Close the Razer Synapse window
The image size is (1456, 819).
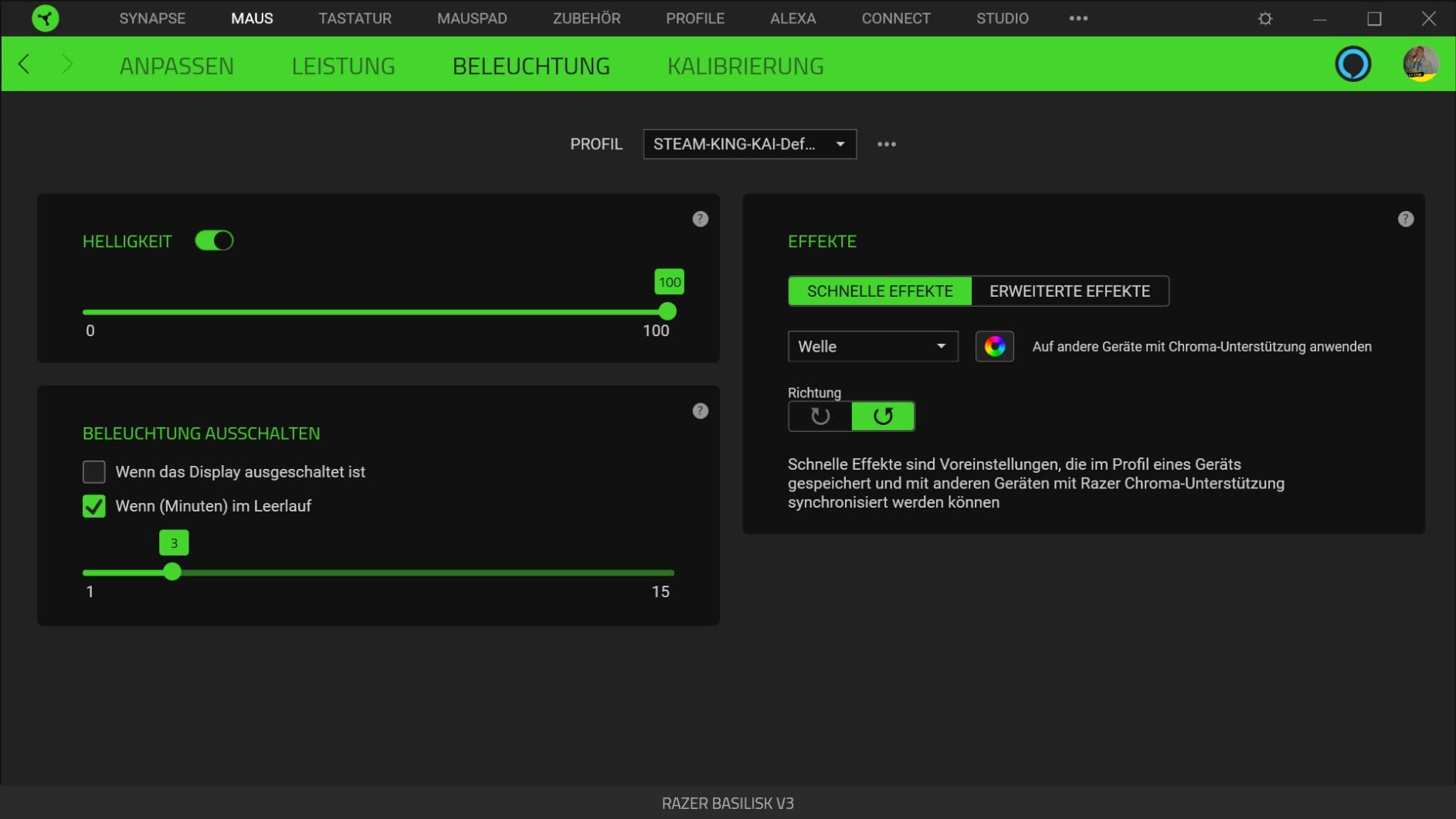pyautogui.click(x=1429, y=18)
